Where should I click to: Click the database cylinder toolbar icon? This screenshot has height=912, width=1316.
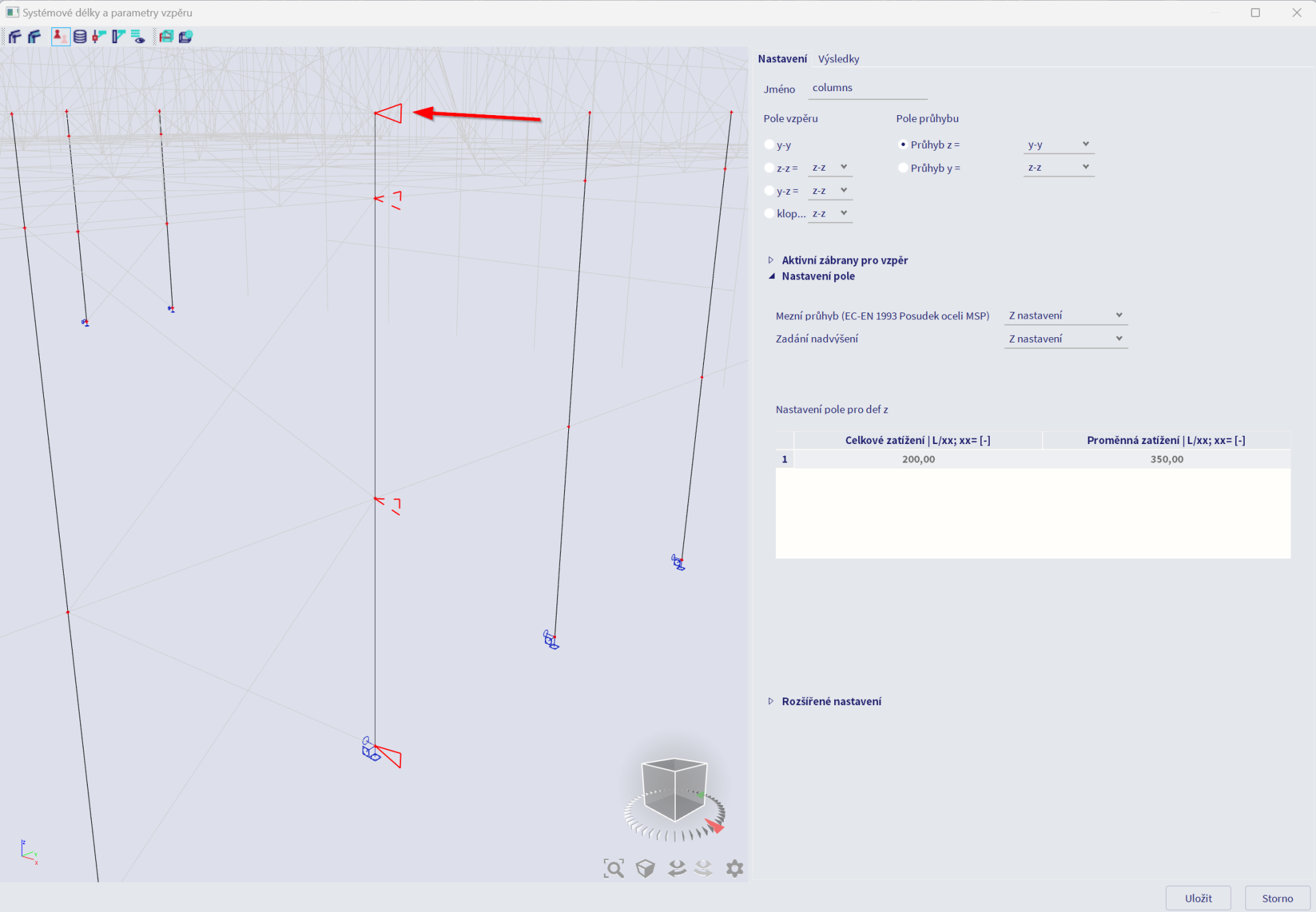[80, 36]
